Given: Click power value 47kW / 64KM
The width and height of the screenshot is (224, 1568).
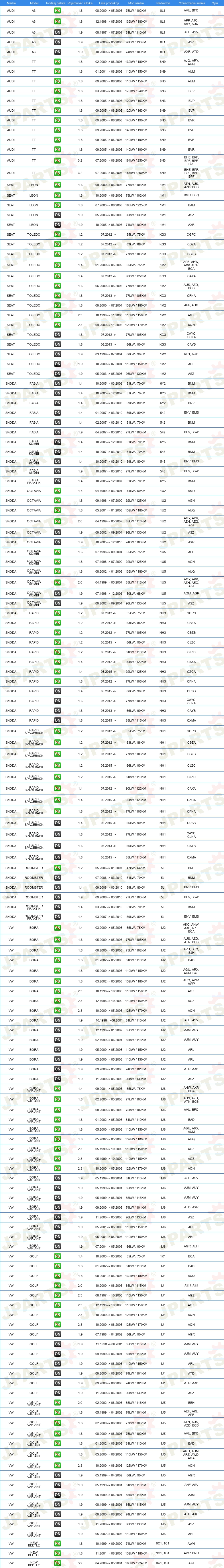Looking at the screenshot, I should click(x=136, y=868).
